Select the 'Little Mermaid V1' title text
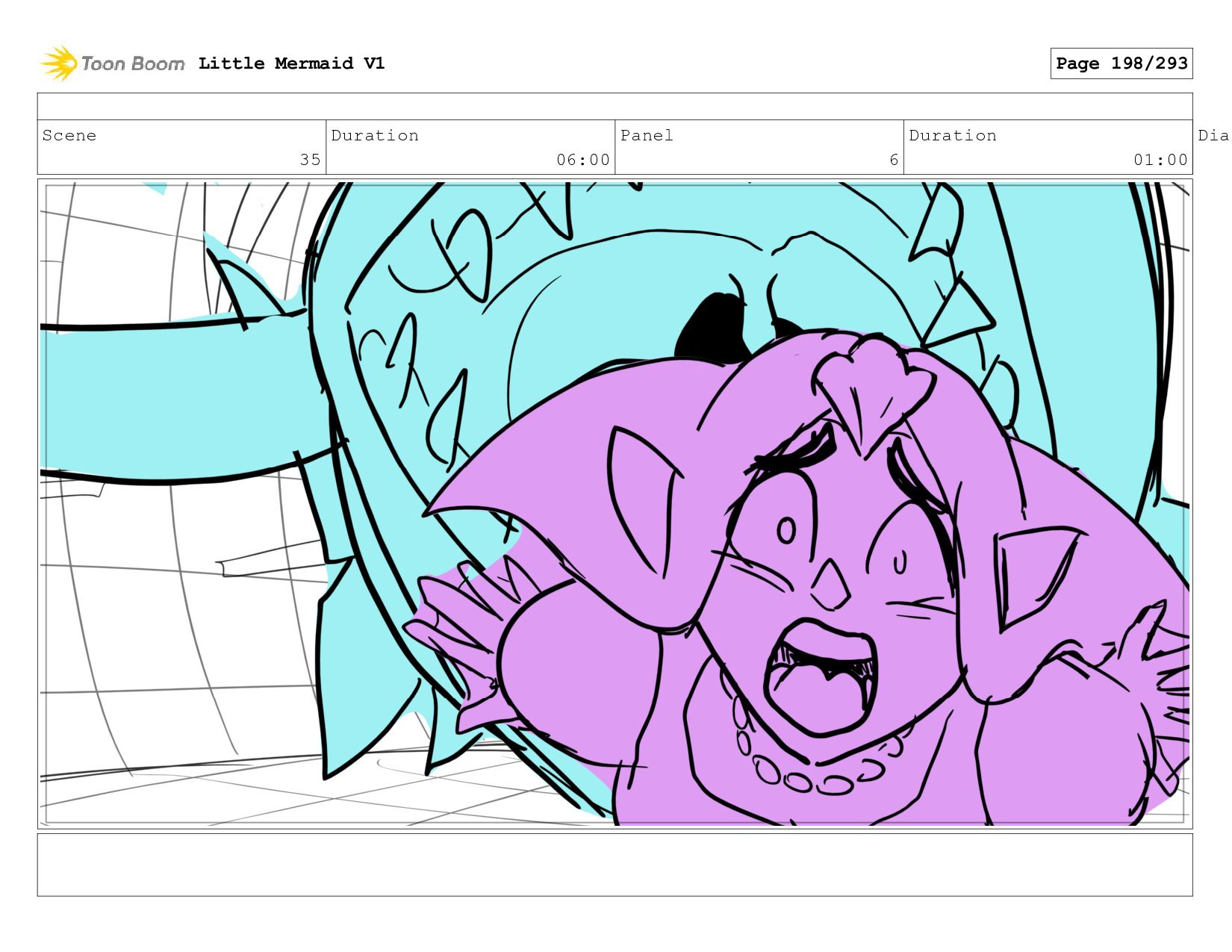Image resolution: width=1232 pixels, height=952 pixels. 291,63
